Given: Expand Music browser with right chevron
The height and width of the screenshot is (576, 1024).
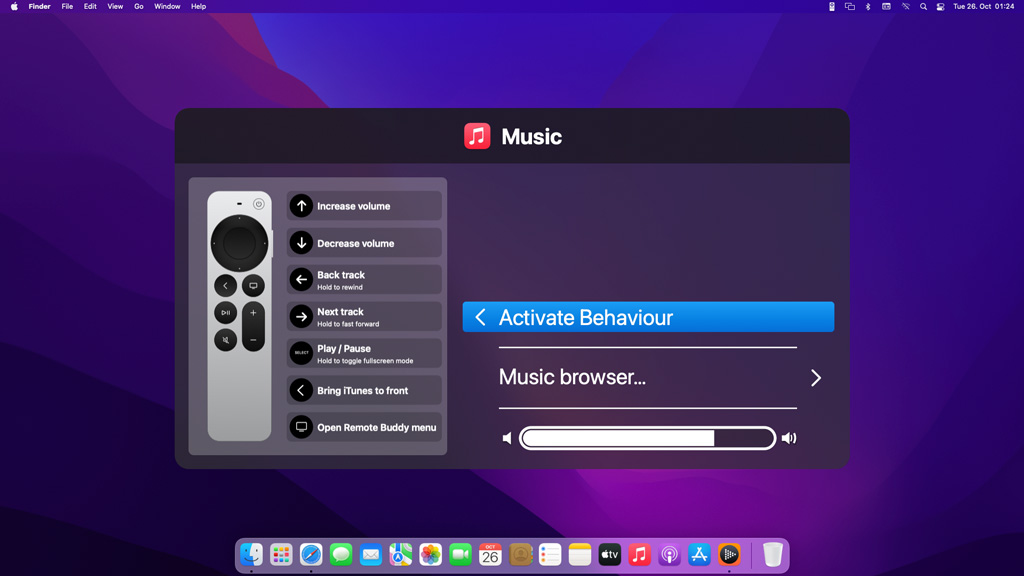Looking at the screenshot, I should (816, 377).
